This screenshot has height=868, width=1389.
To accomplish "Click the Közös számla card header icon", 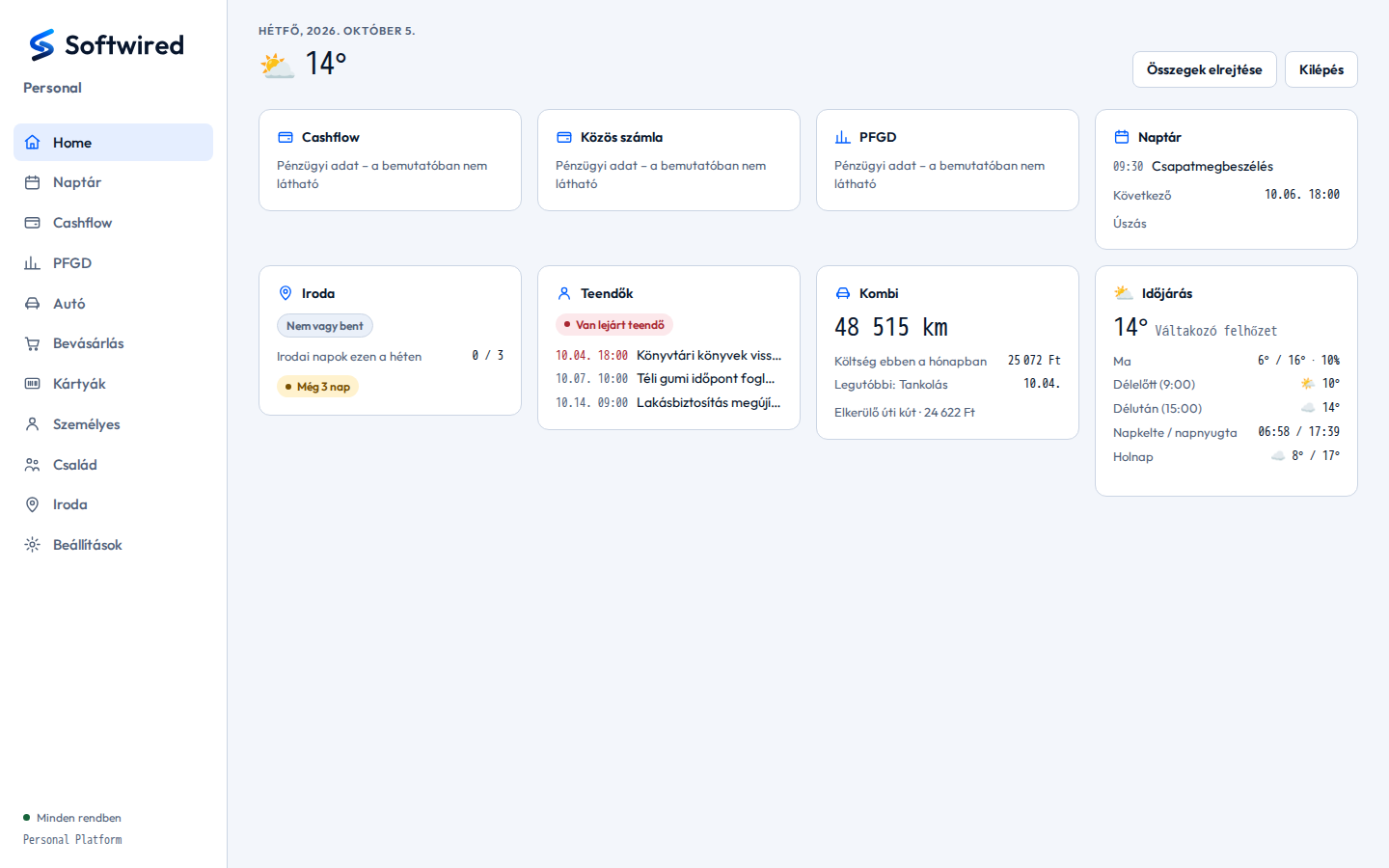I will pos(564,137).
